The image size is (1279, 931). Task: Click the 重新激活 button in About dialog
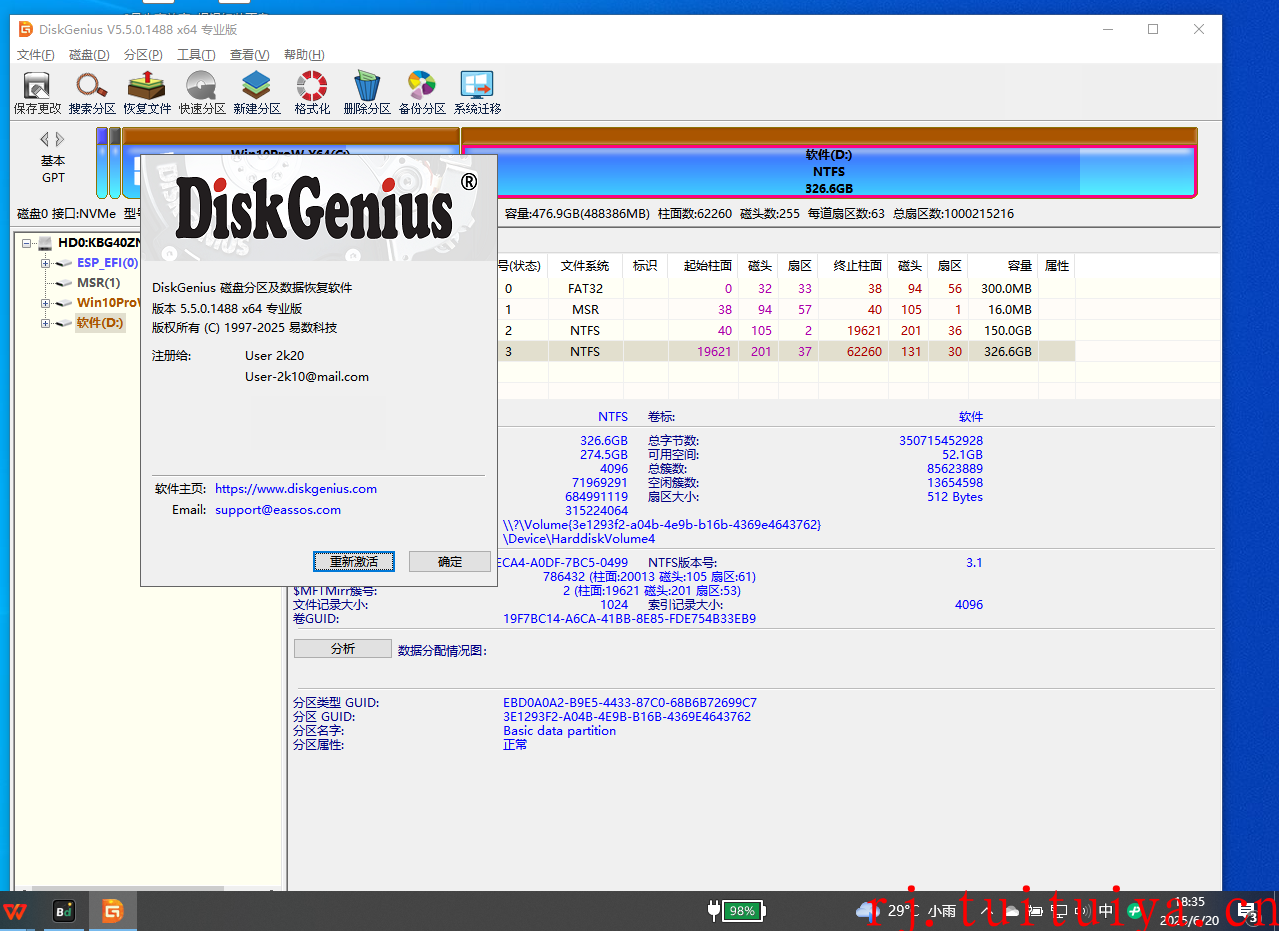(354, 562)
